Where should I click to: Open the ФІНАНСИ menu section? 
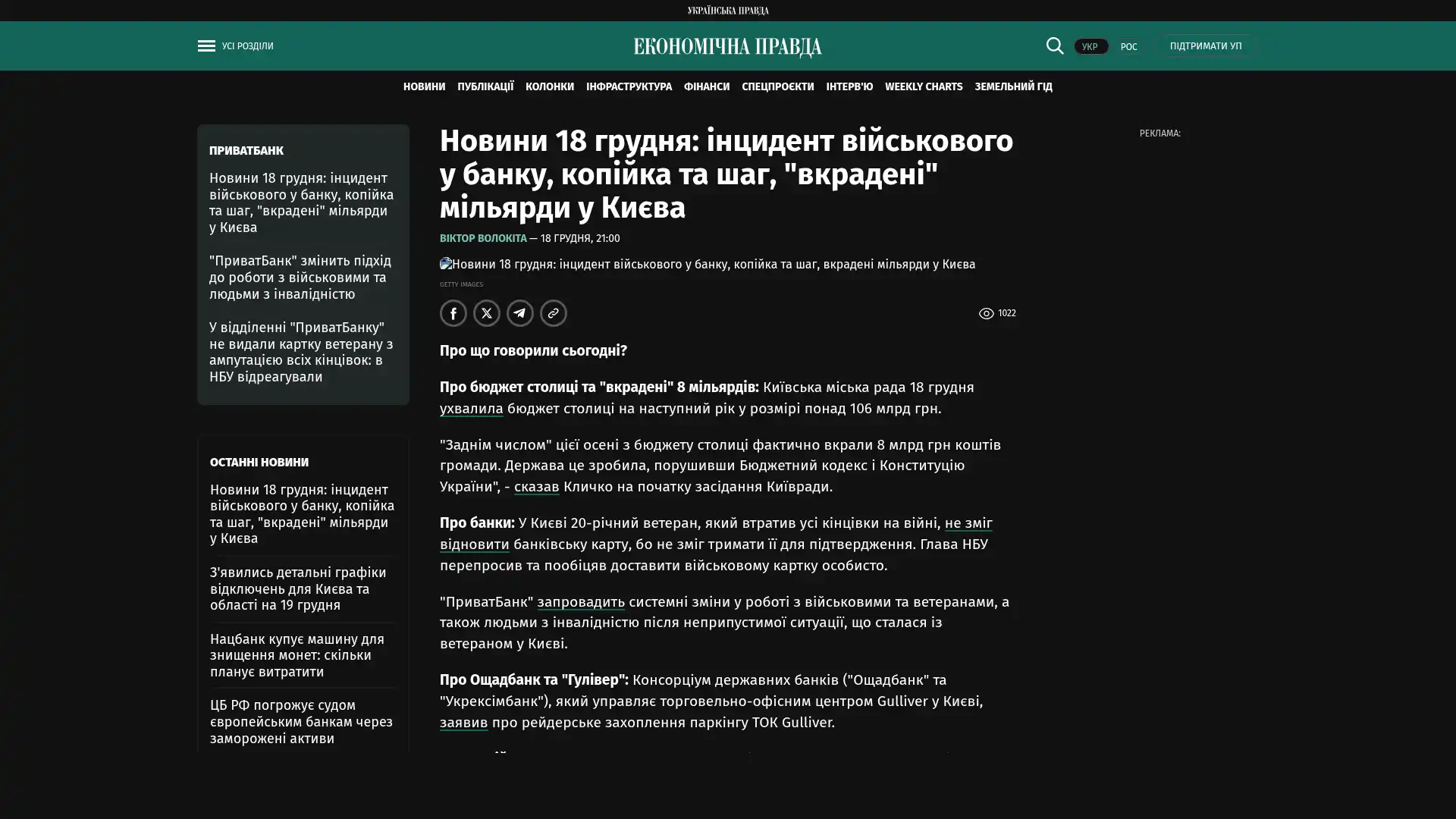tap(706, 87)
